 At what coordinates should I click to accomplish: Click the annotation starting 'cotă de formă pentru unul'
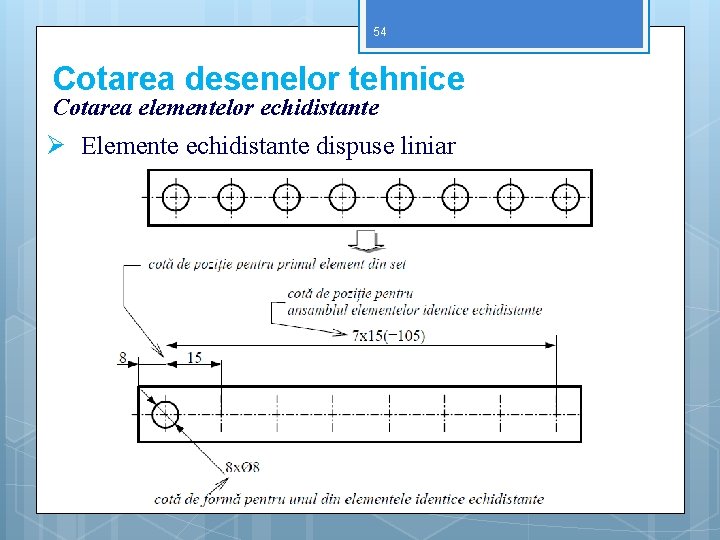[x=349, y=499]
